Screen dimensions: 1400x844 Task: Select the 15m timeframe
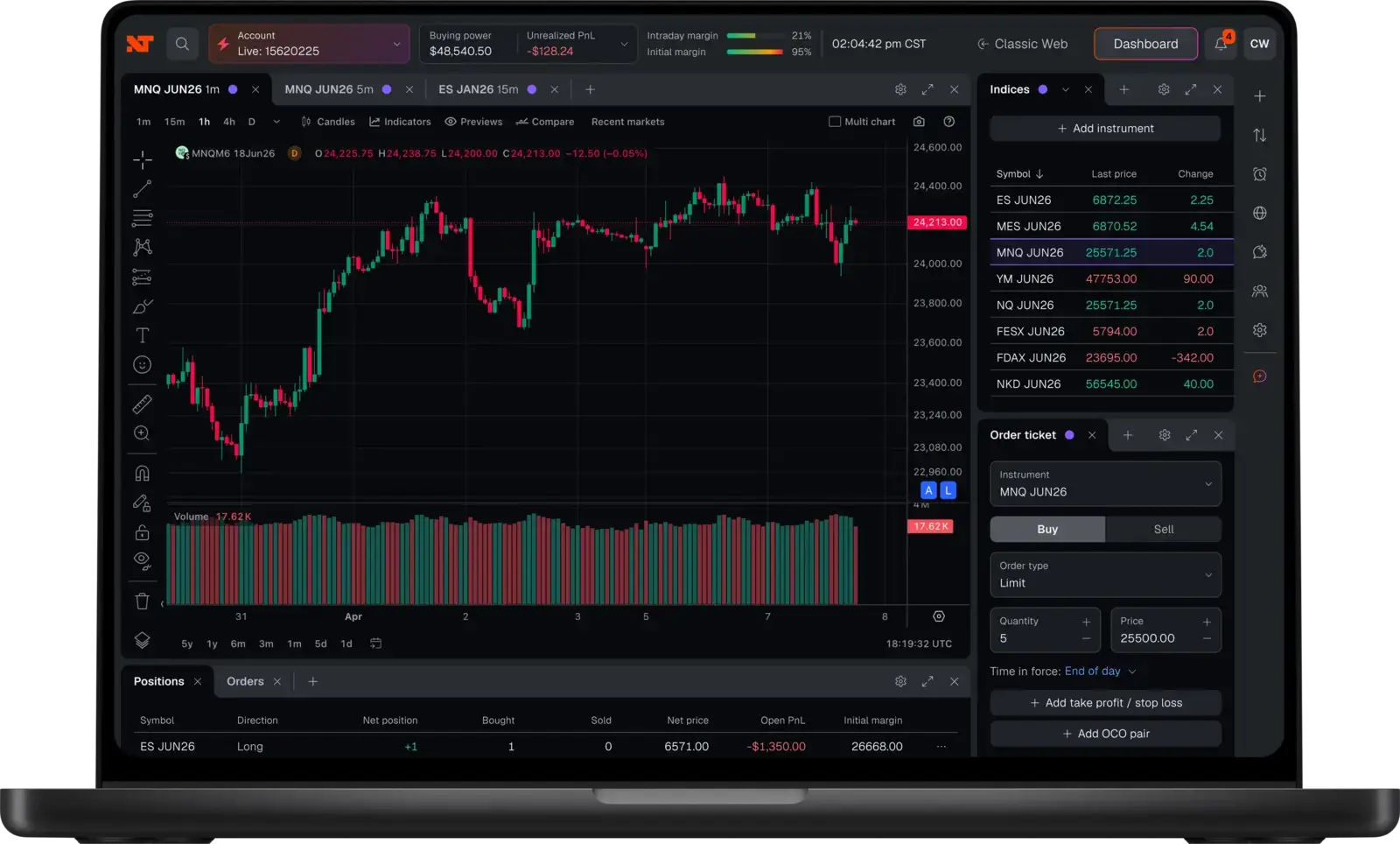pyautogui.click(x=175, y=122)
